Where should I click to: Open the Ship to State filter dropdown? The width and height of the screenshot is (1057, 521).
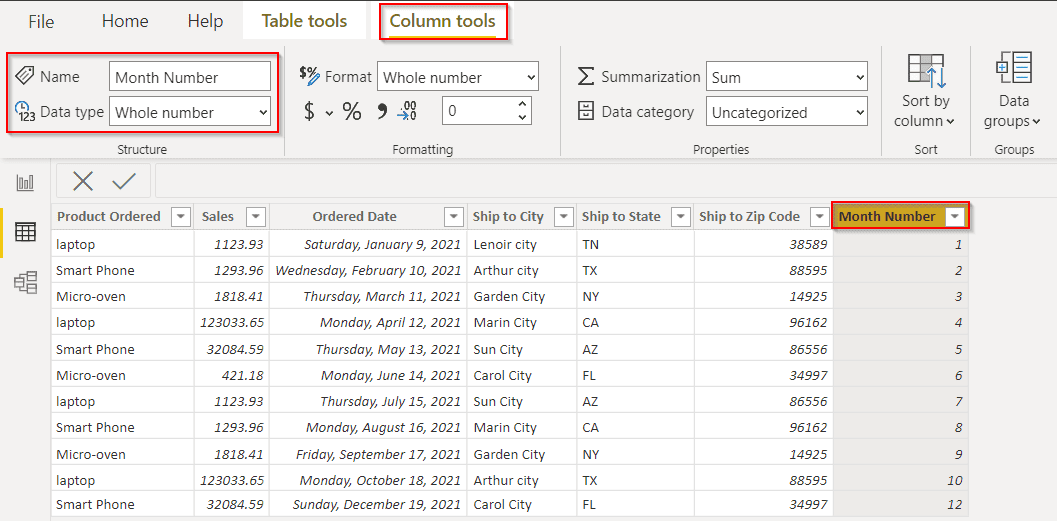pos(681,216)
